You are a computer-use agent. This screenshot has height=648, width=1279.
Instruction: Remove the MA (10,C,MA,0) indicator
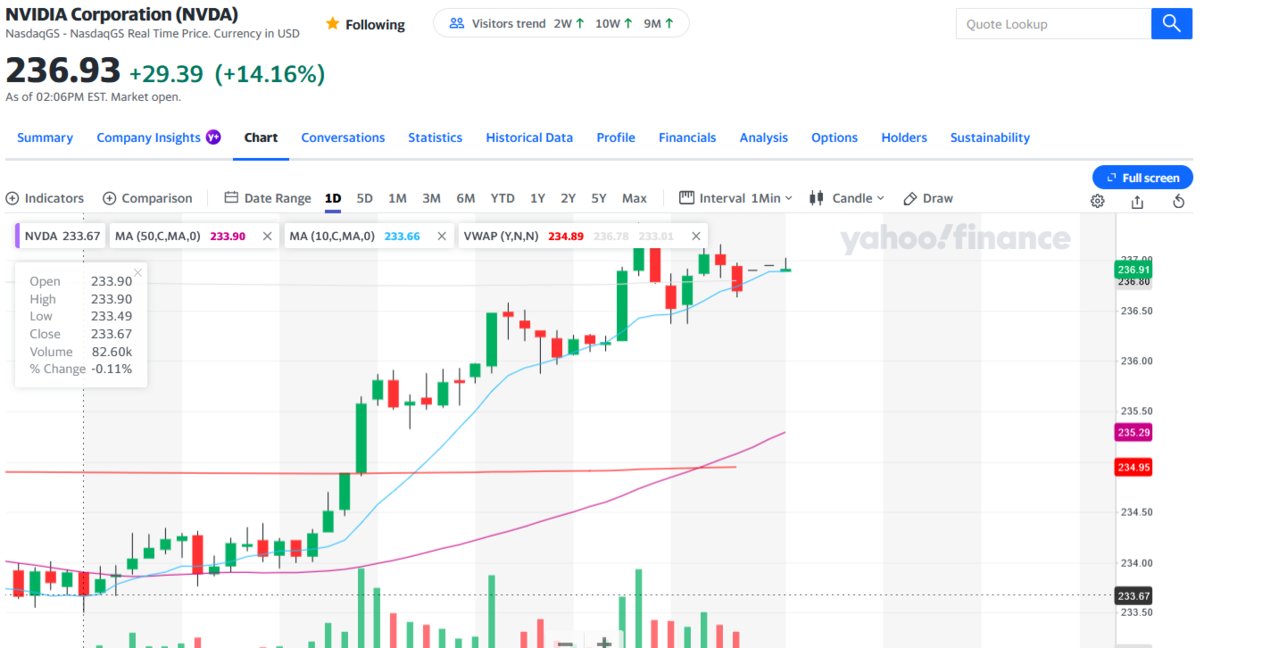[441, 236]
